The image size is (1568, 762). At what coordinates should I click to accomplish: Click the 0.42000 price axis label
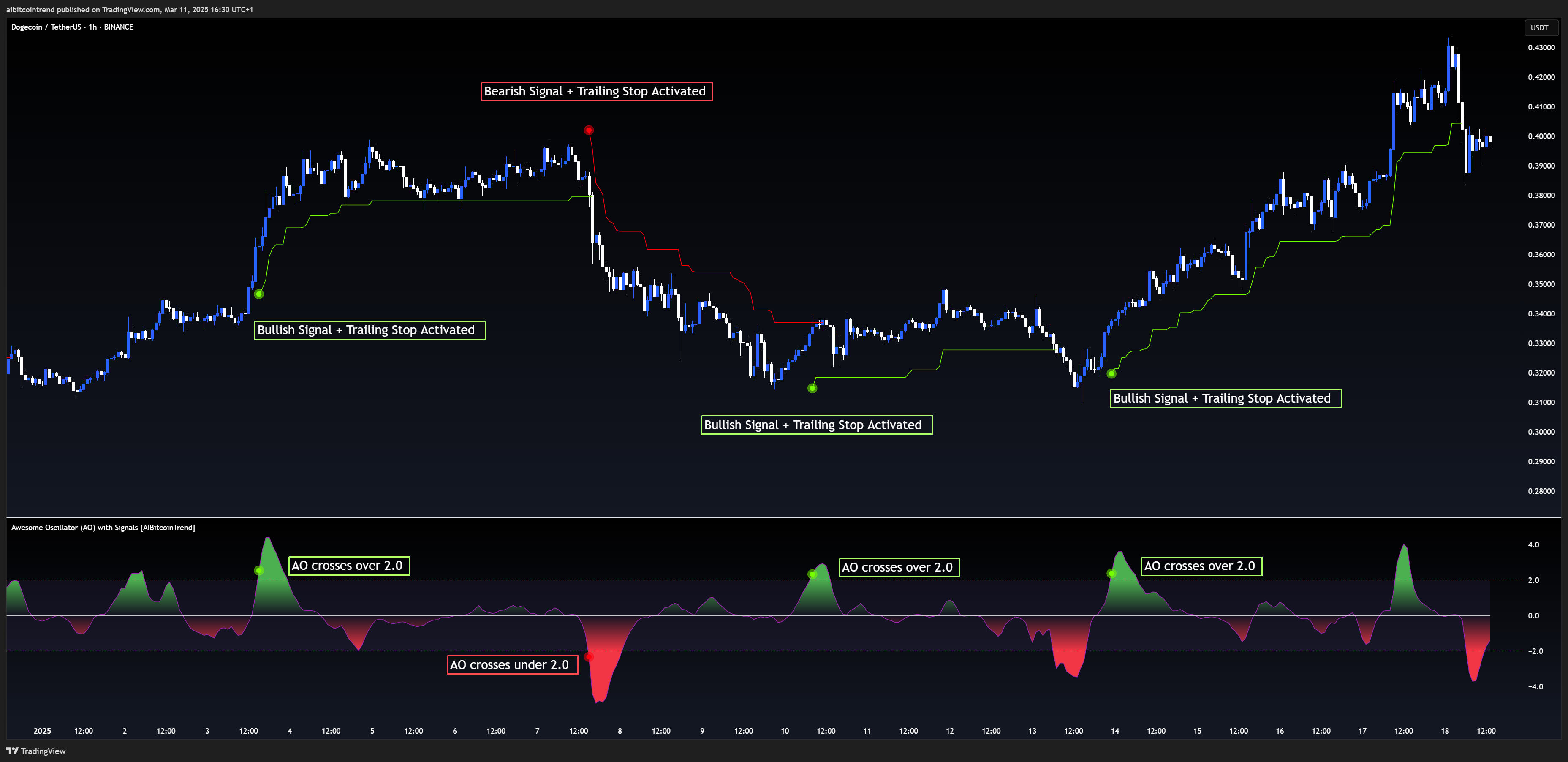click(x=1541, y=77)
